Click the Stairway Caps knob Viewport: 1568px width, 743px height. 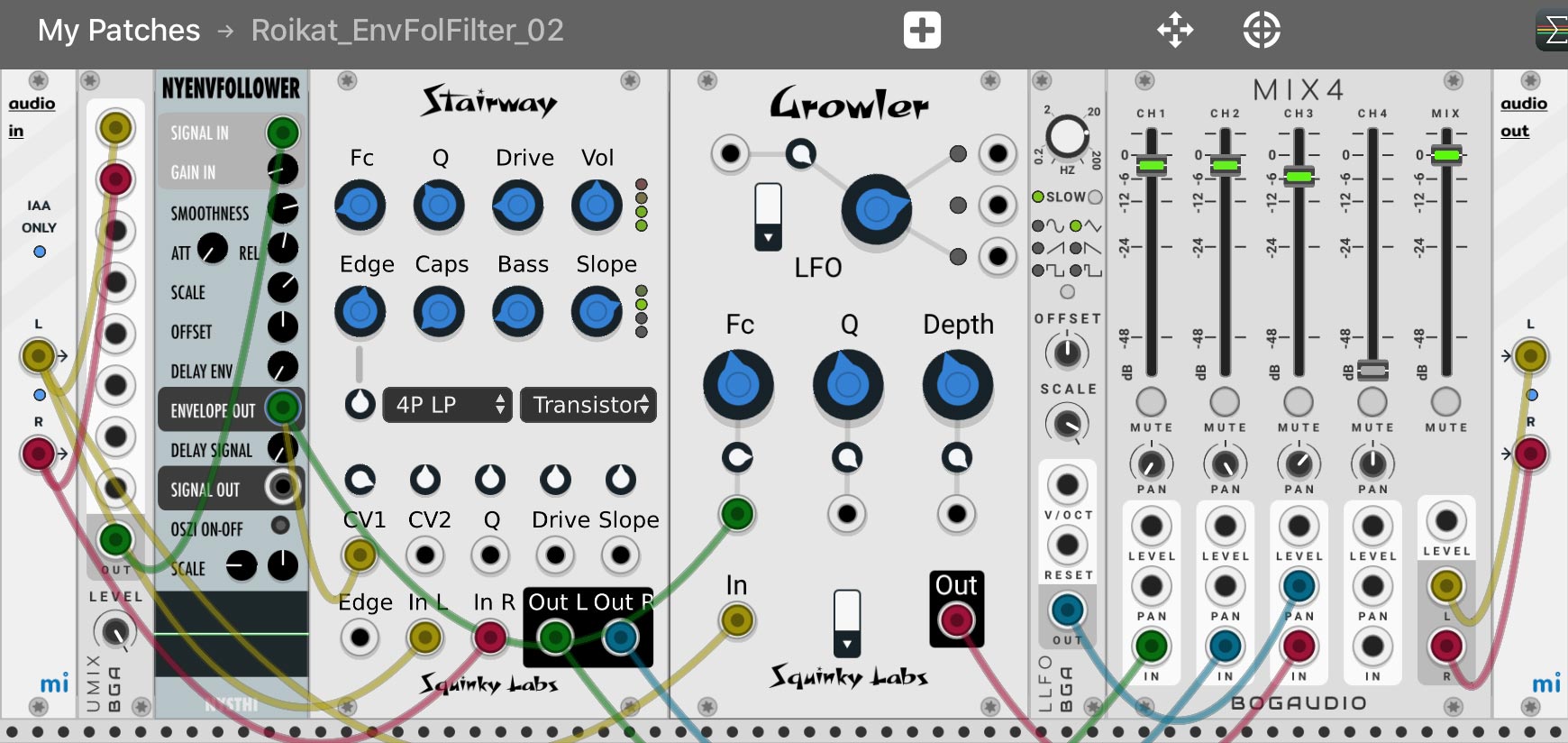coord(439,312)
